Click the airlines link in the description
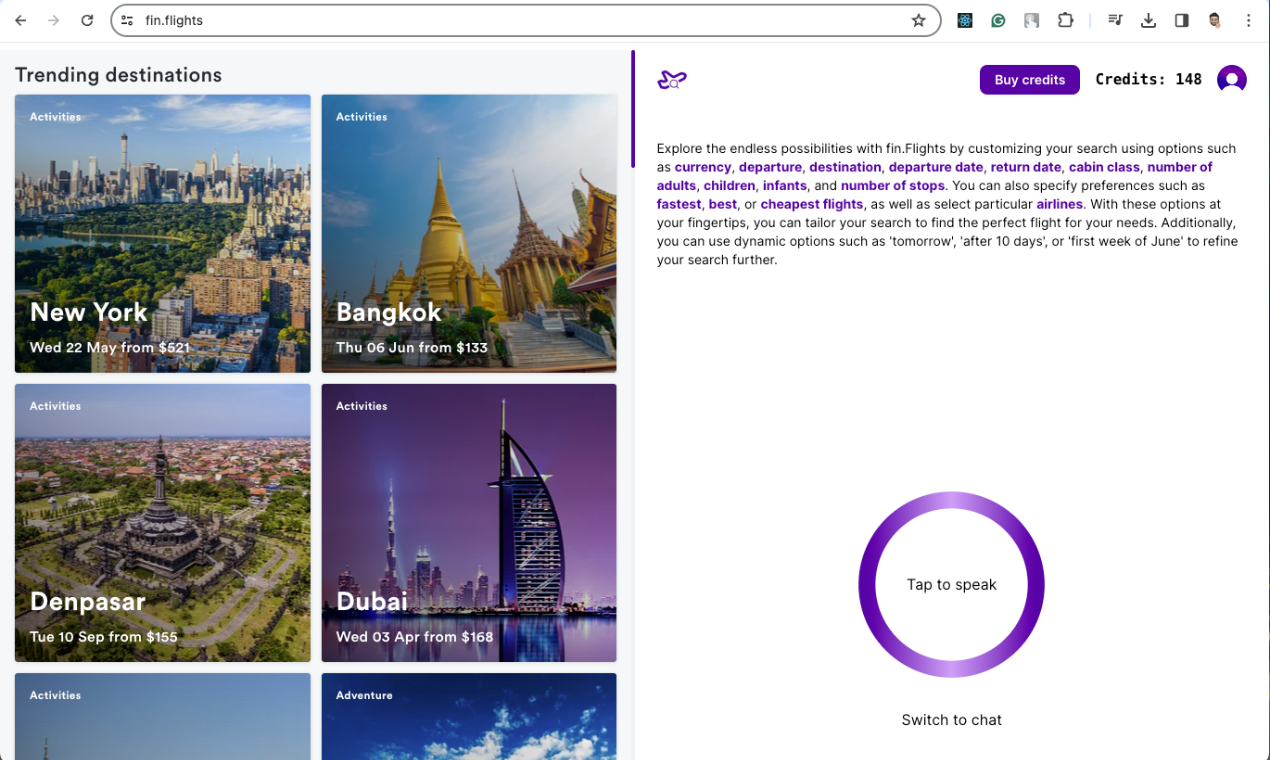Image resolution: width=1270 pixels, height=760 pixels. pos(1059,203)
